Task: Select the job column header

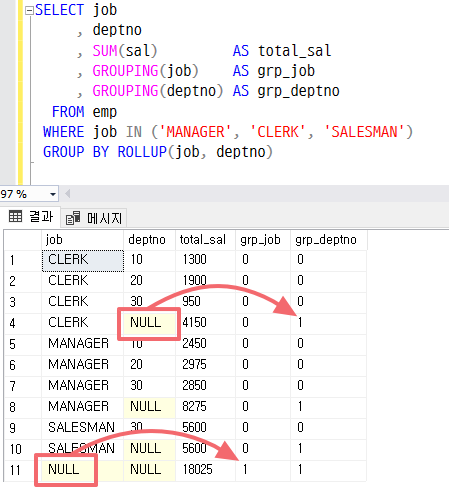Action: coord(83,240)
